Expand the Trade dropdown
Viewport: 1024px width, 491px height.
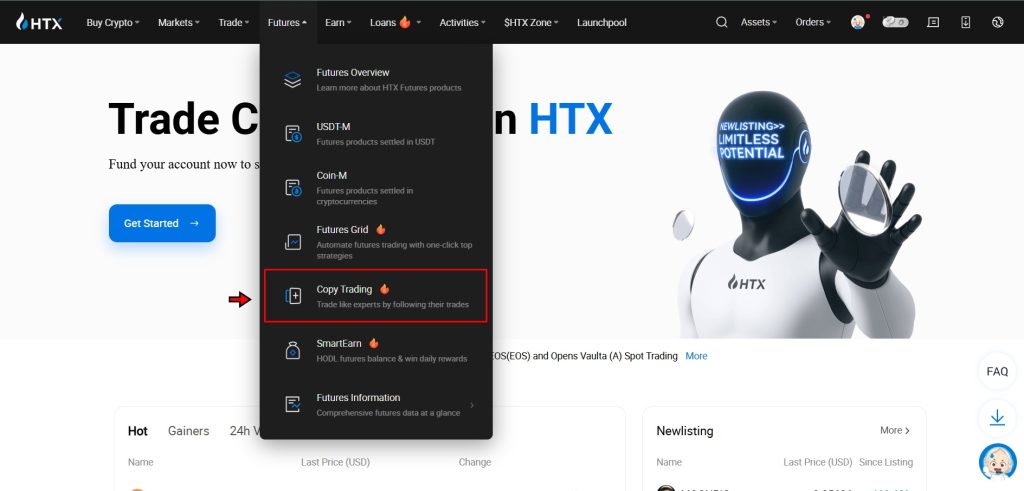pos(234,22)
